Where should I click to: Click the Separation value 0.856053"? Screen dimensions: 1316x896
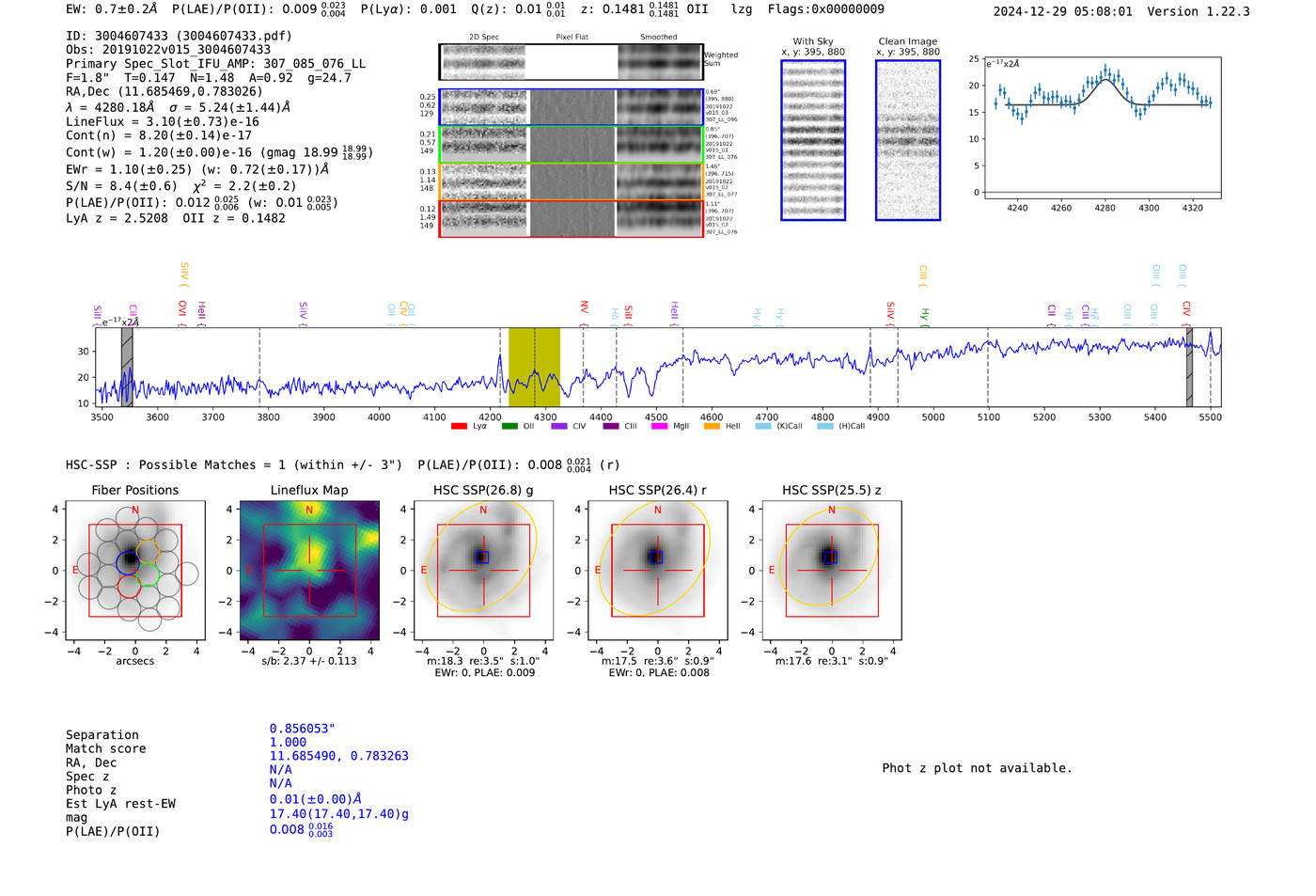303,729
